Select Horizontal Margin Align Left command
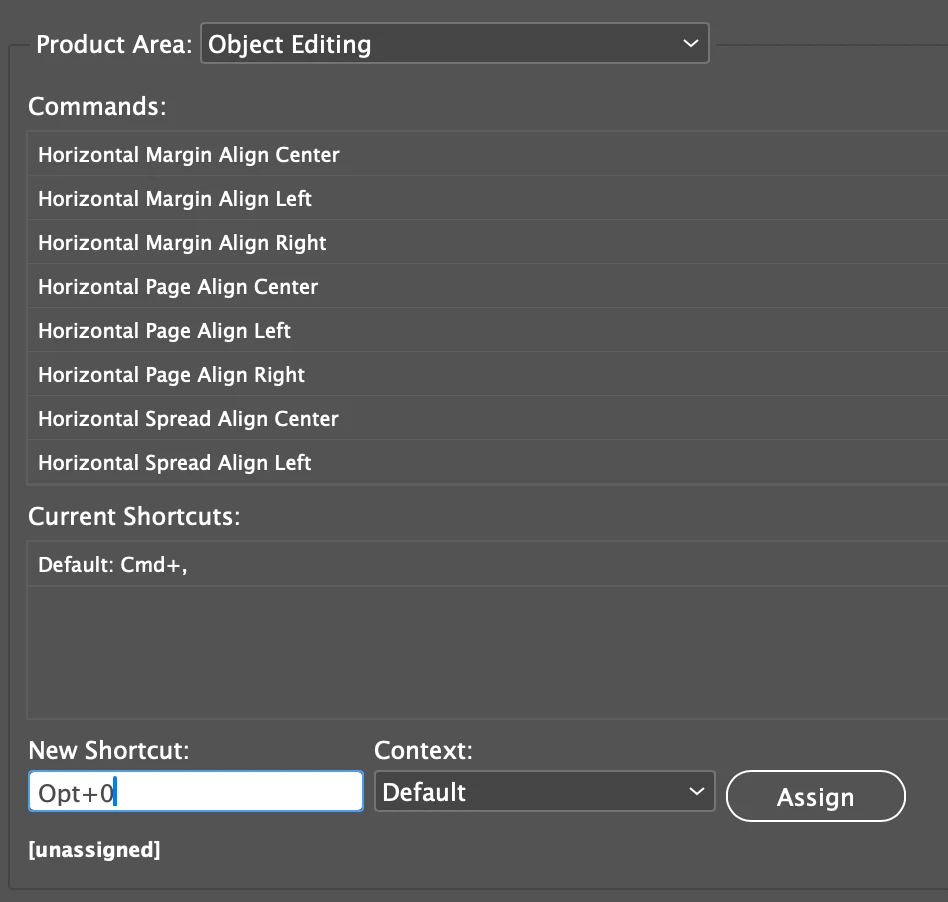This screenshot has width=948, height=902. tap(175, 199)
